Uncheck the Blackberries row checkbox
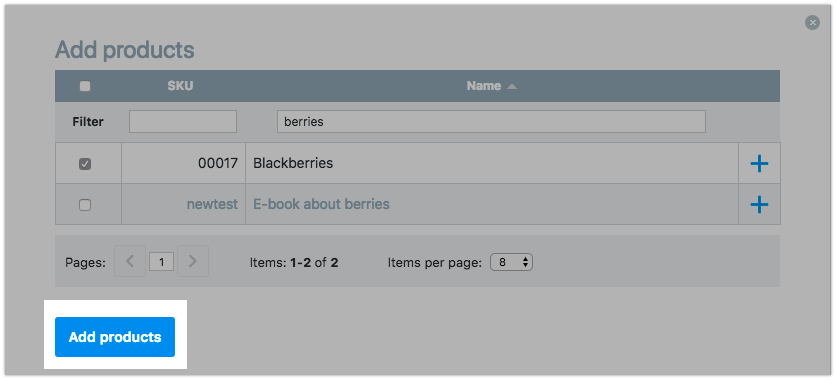This screenshot has height=380, width=836. click(x=85, y=164)
